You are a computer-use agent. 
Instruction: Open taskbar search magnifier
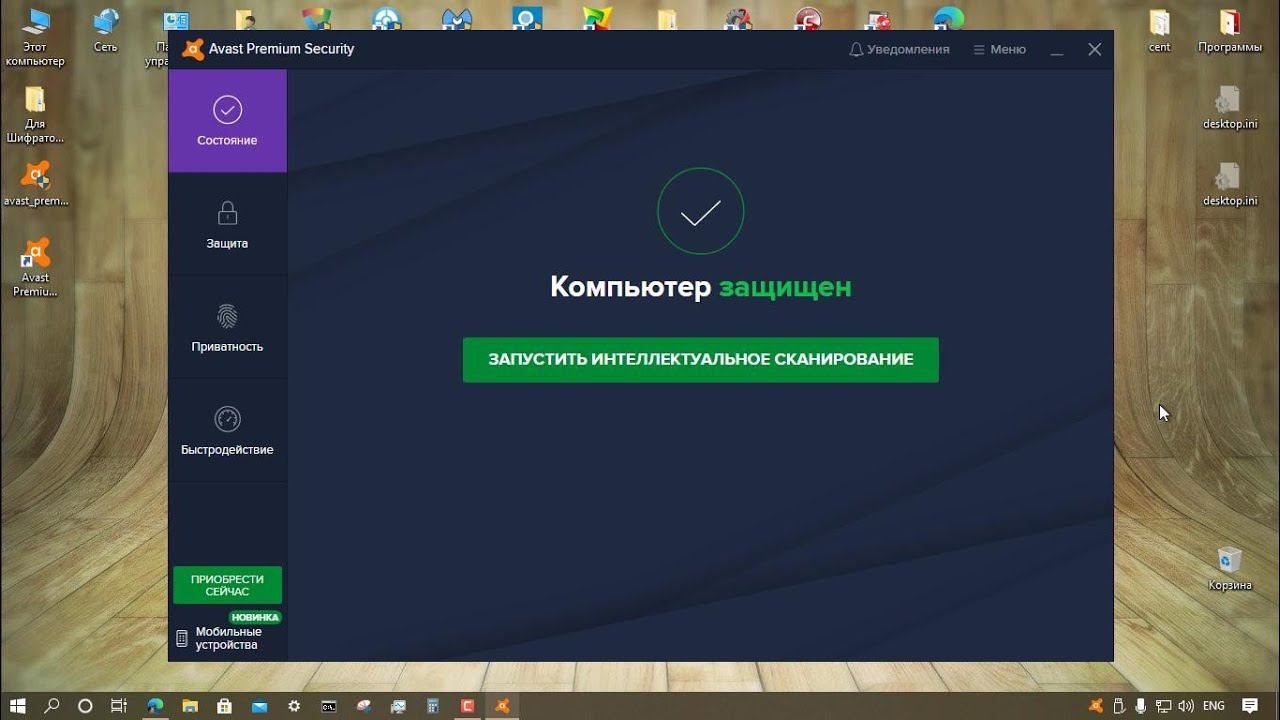point(52,706)
